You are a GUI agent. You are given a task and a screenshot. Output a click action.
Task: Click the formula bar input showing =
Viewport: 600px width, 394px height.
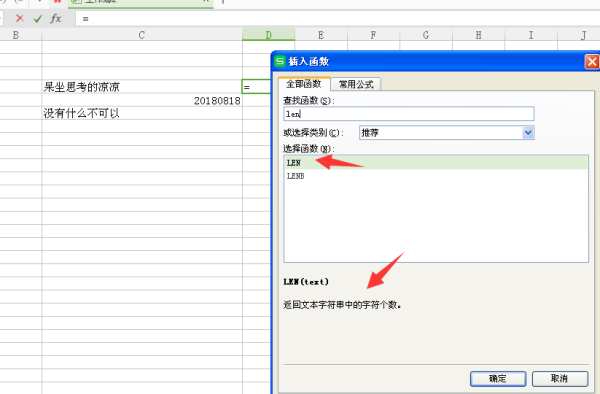[x=338, y=18]
